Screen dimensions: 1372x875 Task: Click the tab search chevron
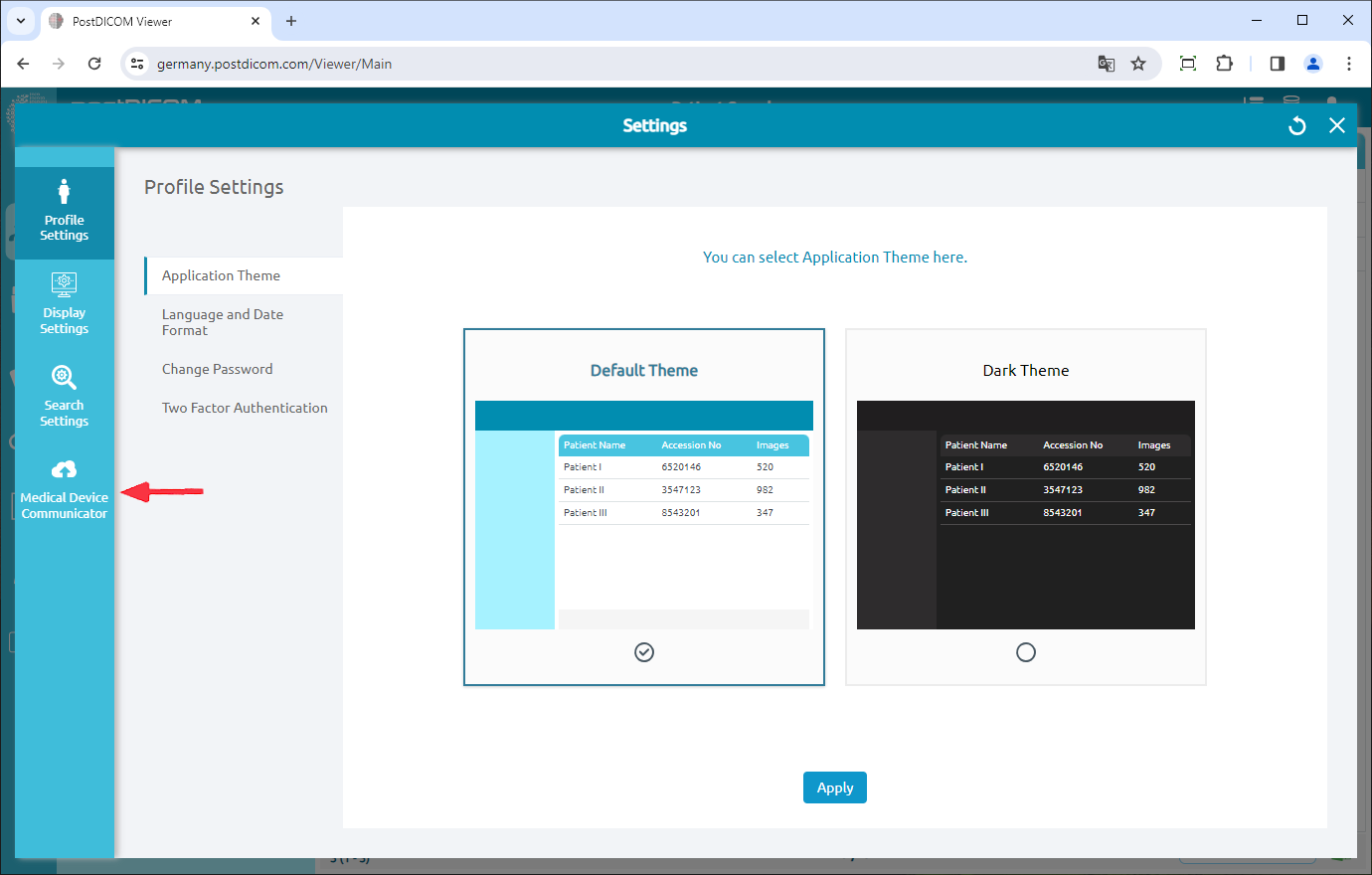[20, 20]
